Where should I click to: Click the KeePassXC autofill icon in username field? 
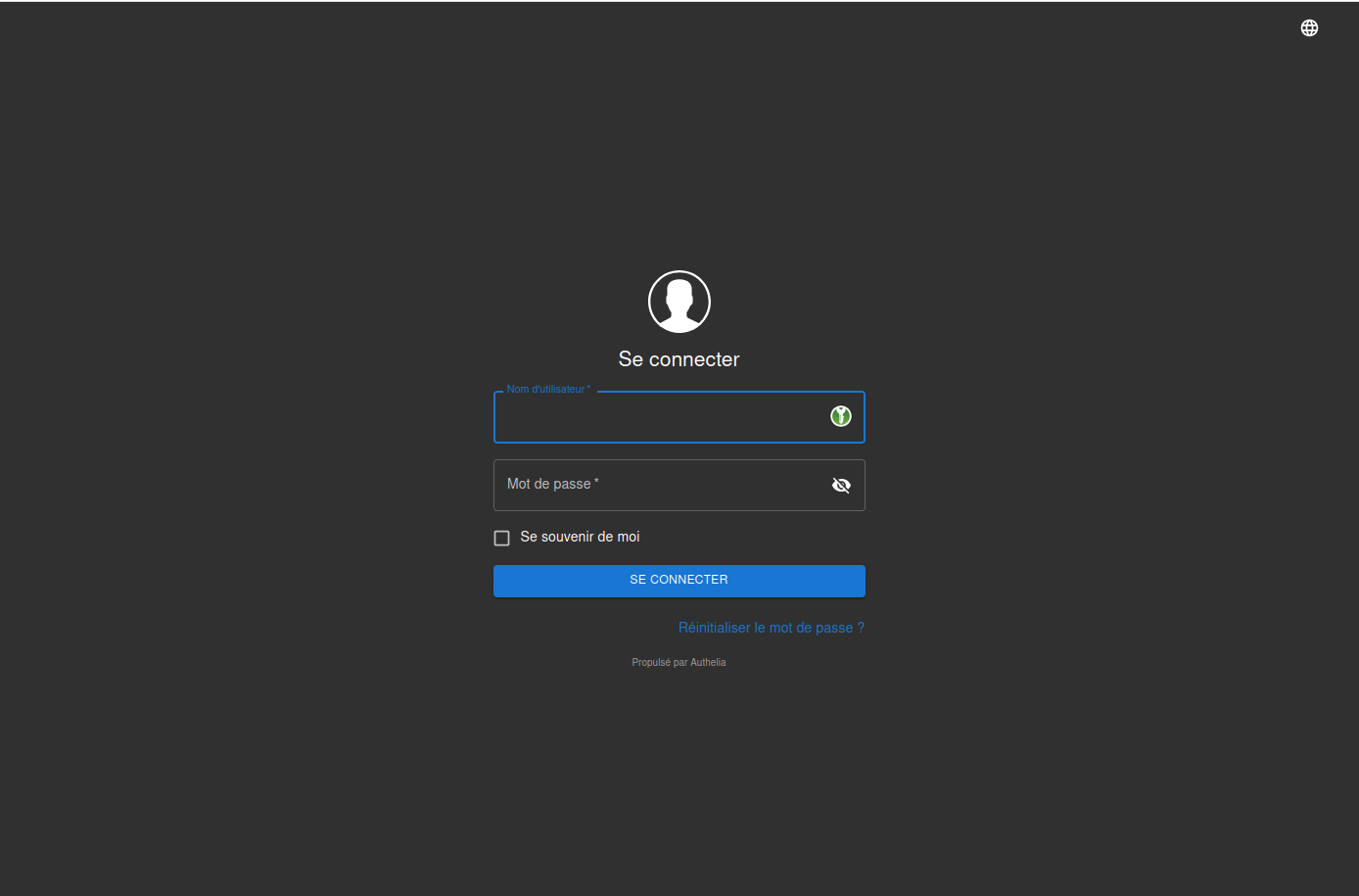click(840, 416)
